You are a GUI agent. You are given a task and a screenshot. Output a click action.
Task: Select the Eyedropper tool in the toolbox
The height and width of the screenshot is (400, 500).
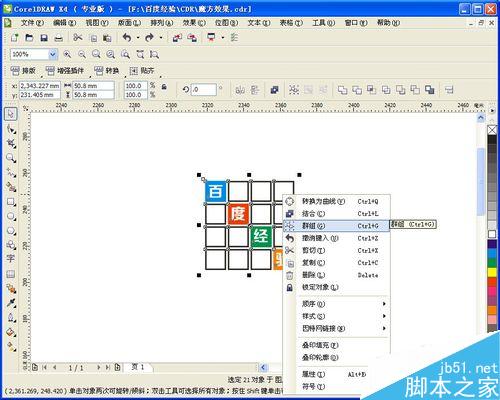click(11, 303)
